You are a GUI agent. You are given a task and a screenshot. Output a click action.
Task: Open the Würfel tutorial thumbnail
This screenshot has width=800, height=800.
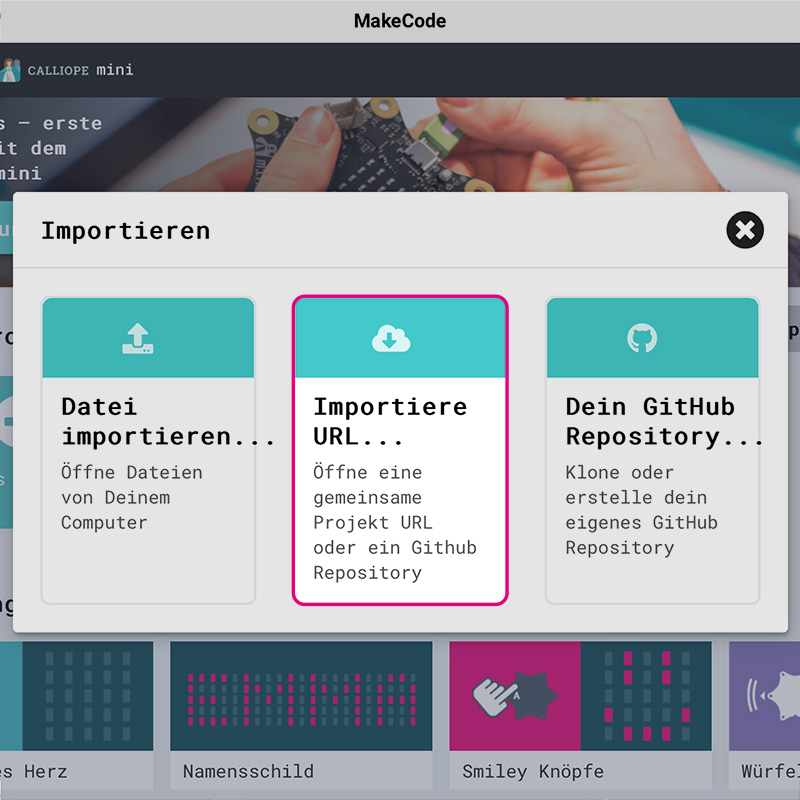(x=764, y=696)
